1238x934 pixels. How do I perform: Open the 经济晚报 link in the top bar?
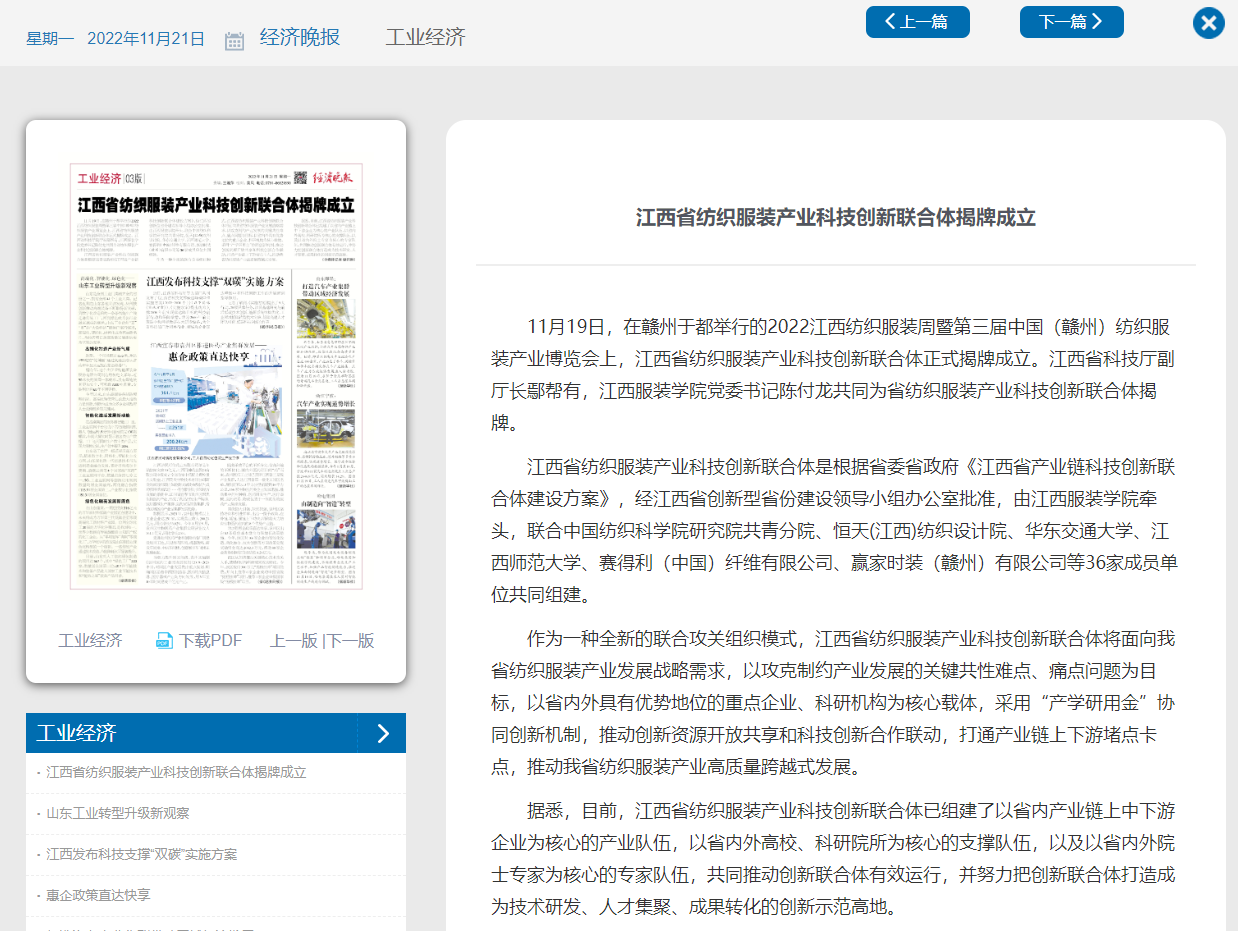[300, 38]
